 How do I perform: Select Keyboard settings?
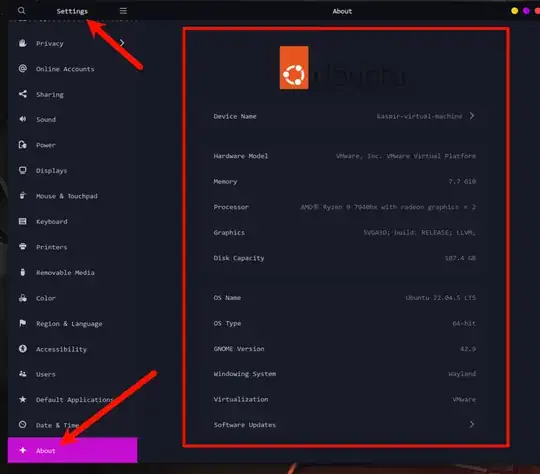coord(72,221)
